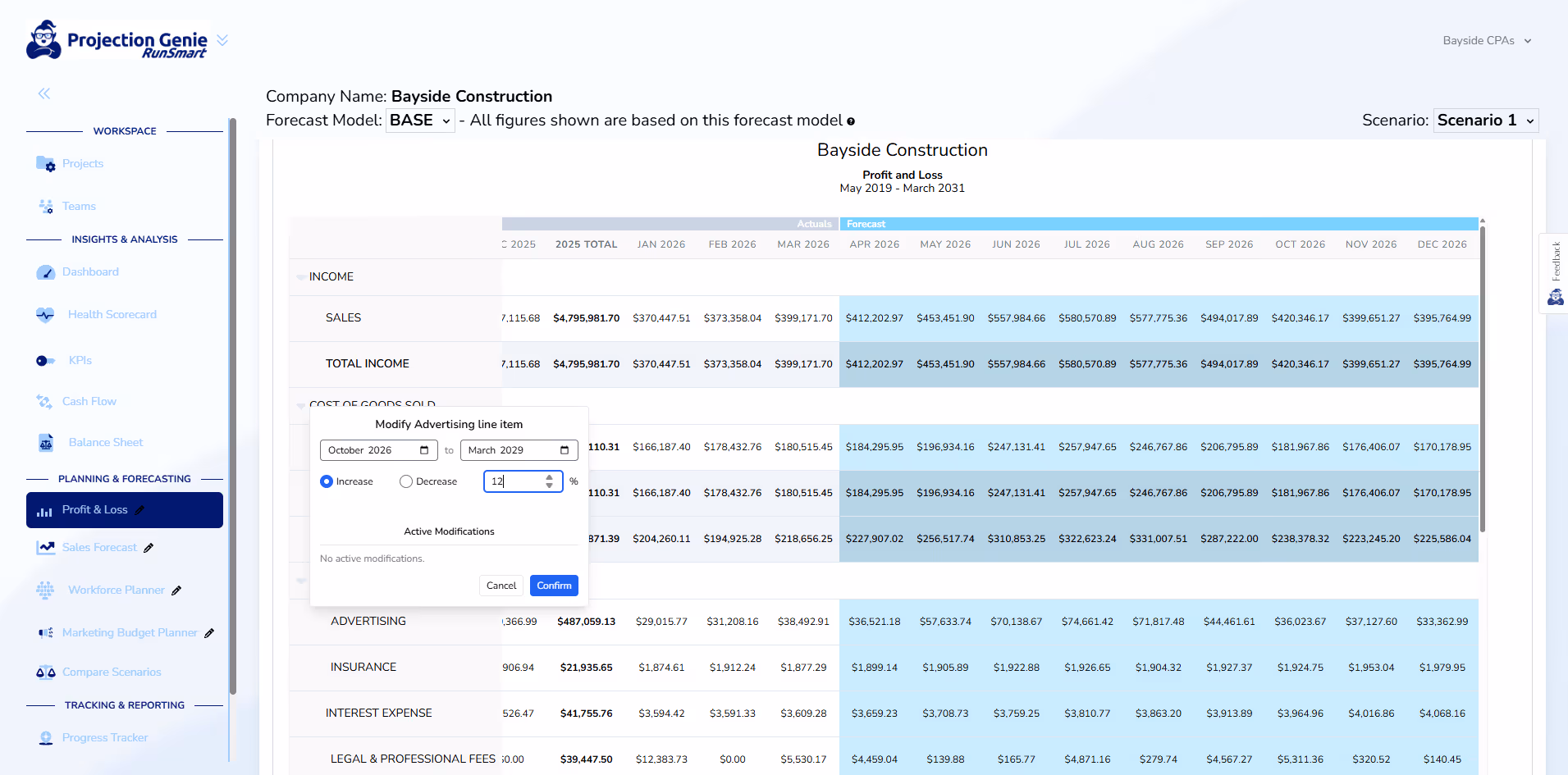Click the edit pencil next to Workforce Planner

click(176, 590)
